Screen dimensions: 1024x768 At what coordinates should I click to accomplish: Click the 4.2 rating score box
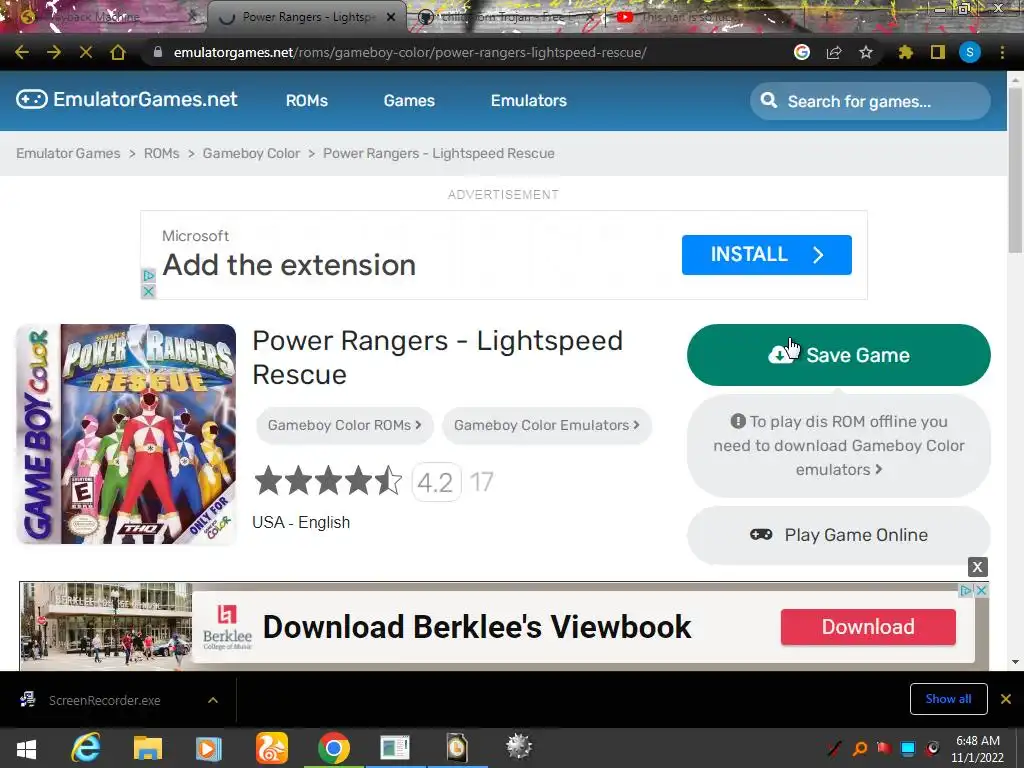tap(436, 483)
